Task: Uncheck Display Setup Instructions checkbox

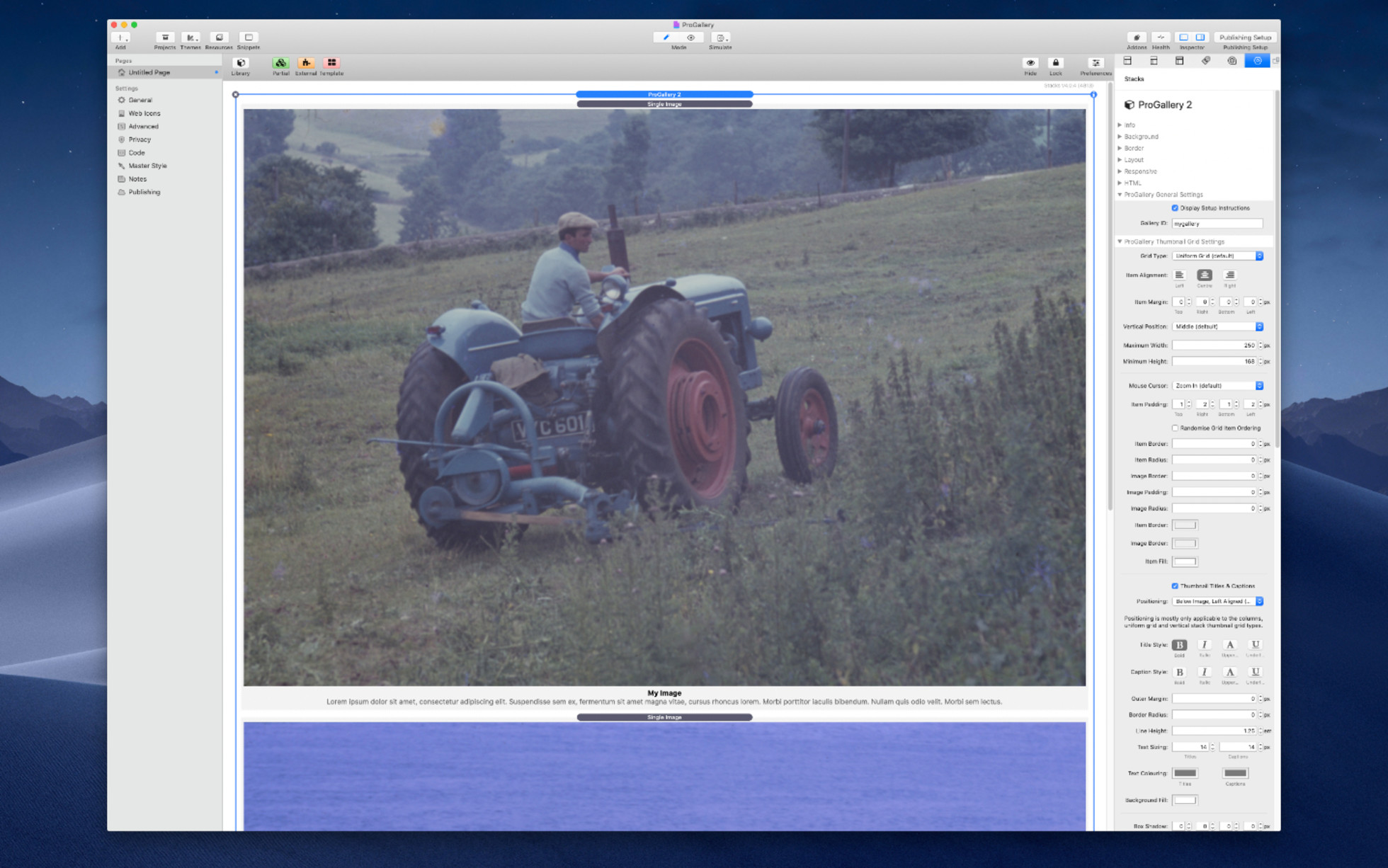Action: point(1175,208)
